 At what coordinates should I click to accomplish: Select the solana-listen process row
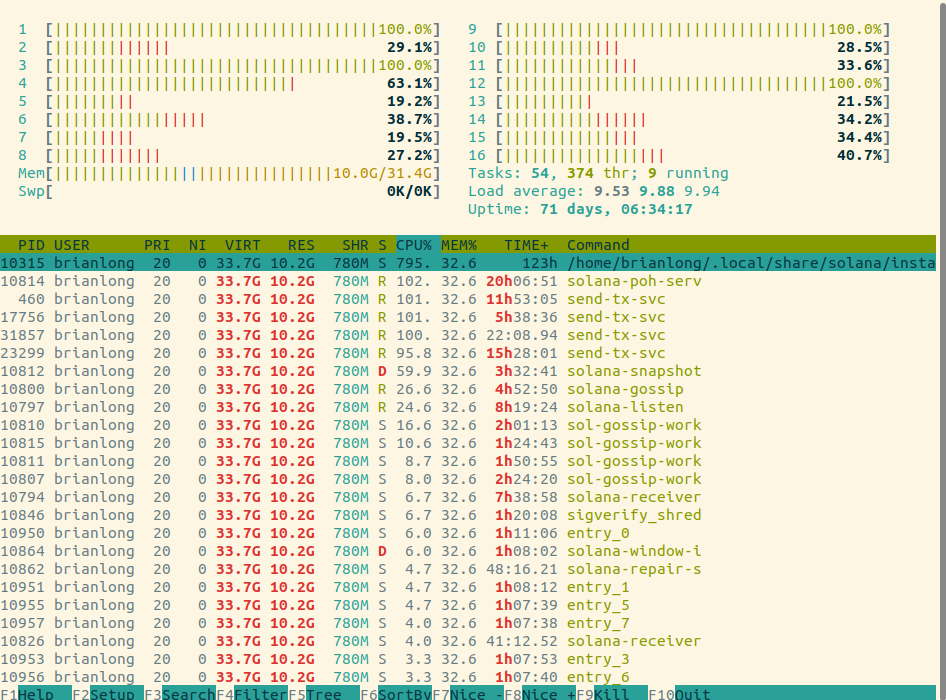coord(468,407)
